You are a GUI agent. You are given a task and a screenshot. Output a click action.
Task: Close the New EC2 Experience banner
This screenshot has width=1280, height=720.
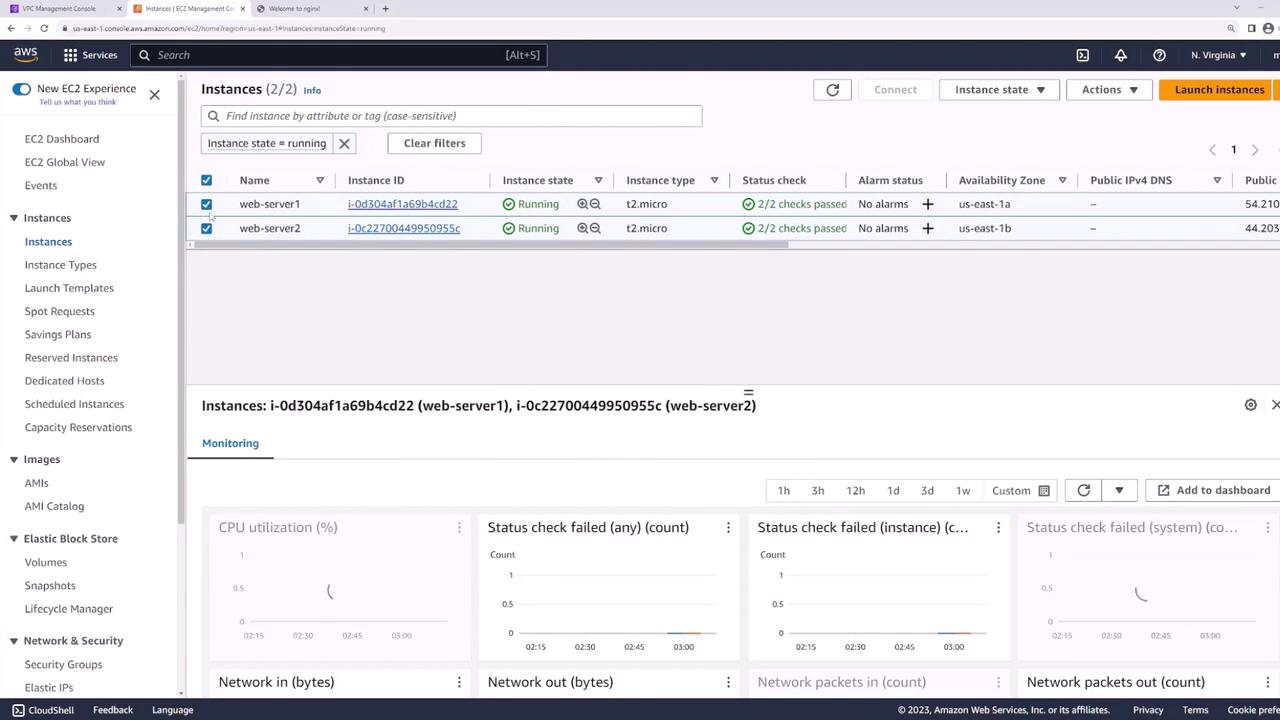point(154,95)
